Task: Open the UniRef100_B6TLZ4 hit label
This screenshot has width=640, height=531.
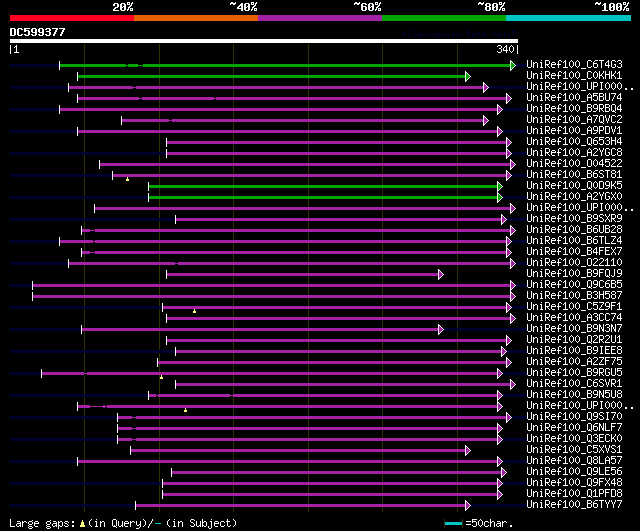Action: pyautogui.click(x=574, y=241)
